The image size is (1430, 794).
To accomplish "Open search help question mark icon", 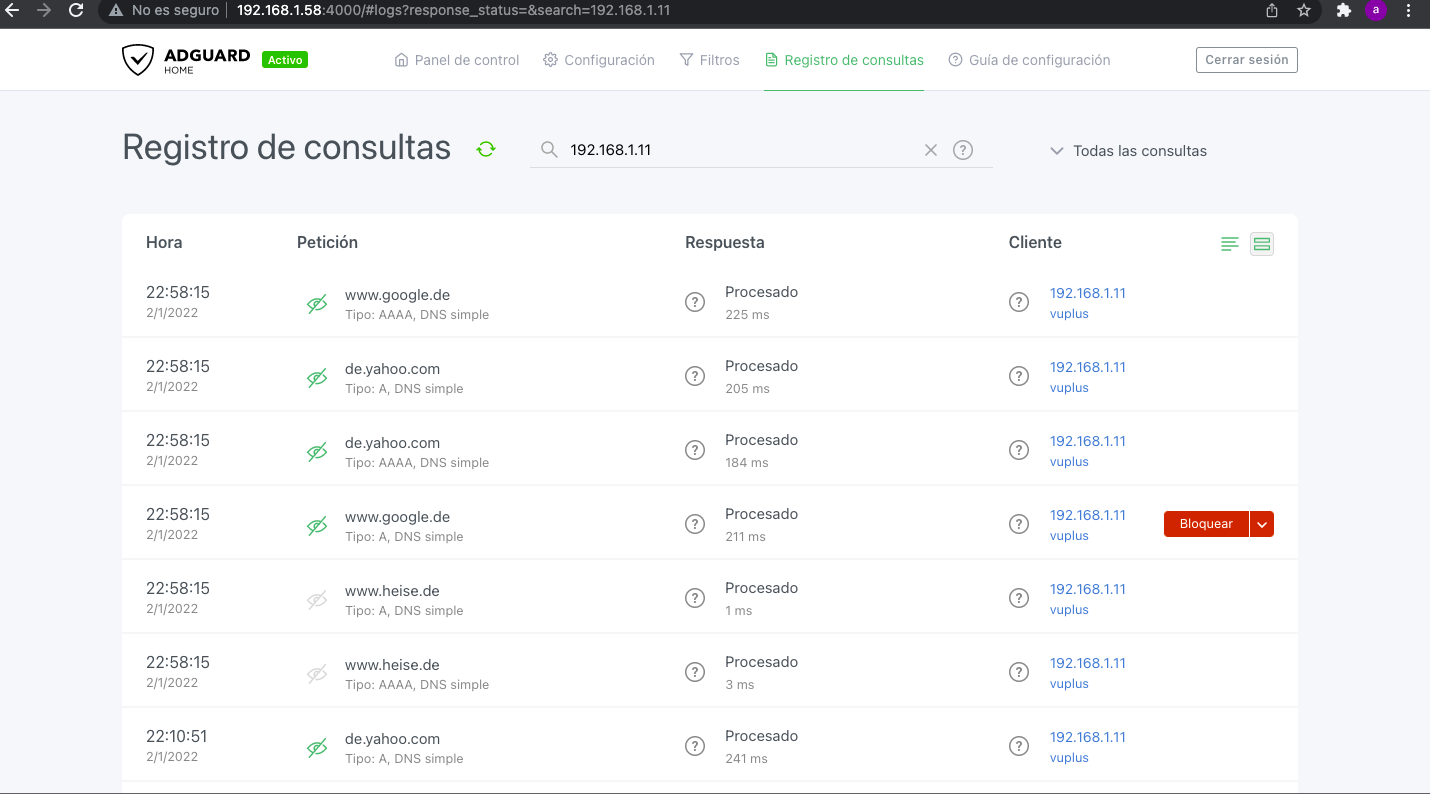I will (963, 150).
